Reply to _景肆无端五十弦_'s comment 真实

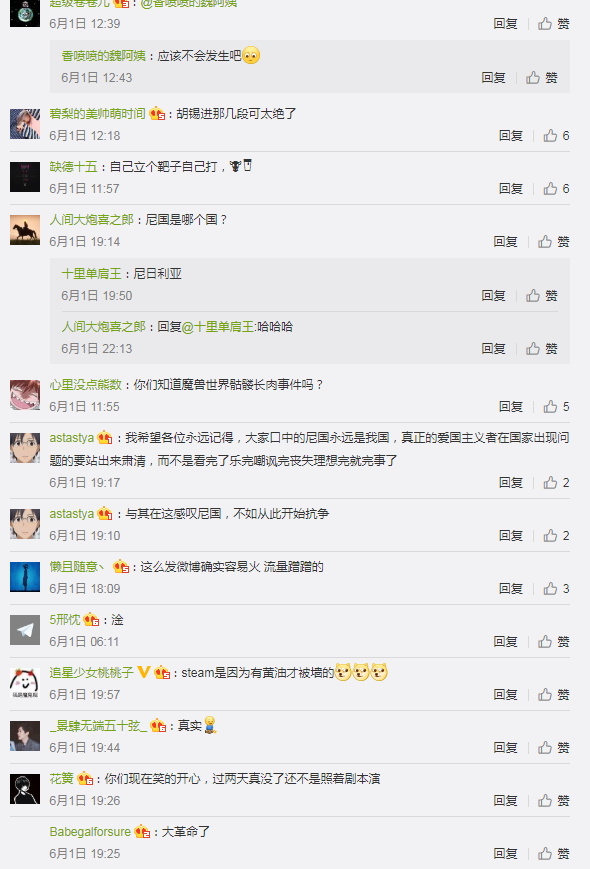pos(505,748)
